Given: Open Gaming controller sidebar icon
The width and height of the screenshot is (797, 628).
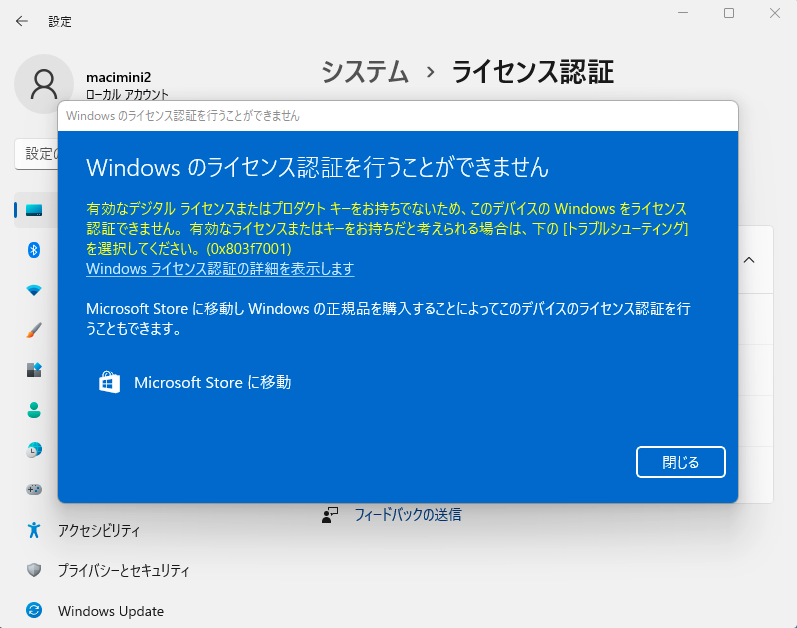Looking at the screenshot, I should pos(34,489).
